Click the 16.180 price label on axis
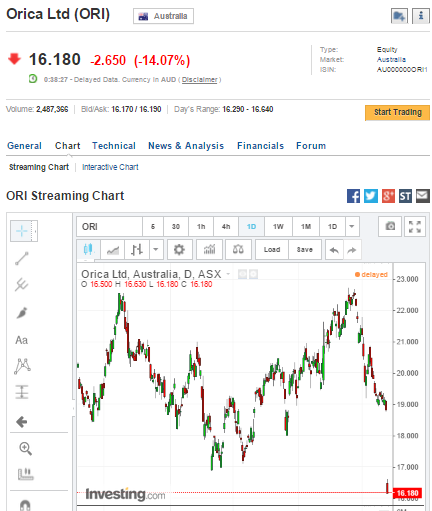432x511 pixels. point(407,493)
